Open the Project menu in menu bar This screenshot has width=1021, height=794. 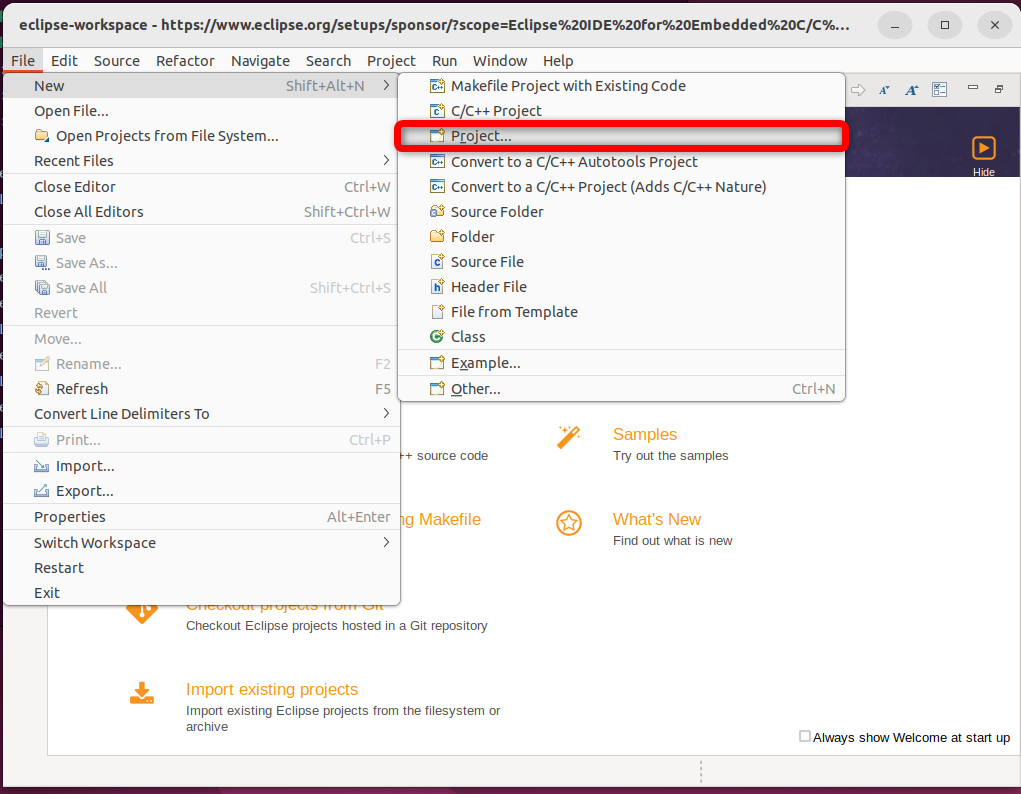[x=391, y=61]
